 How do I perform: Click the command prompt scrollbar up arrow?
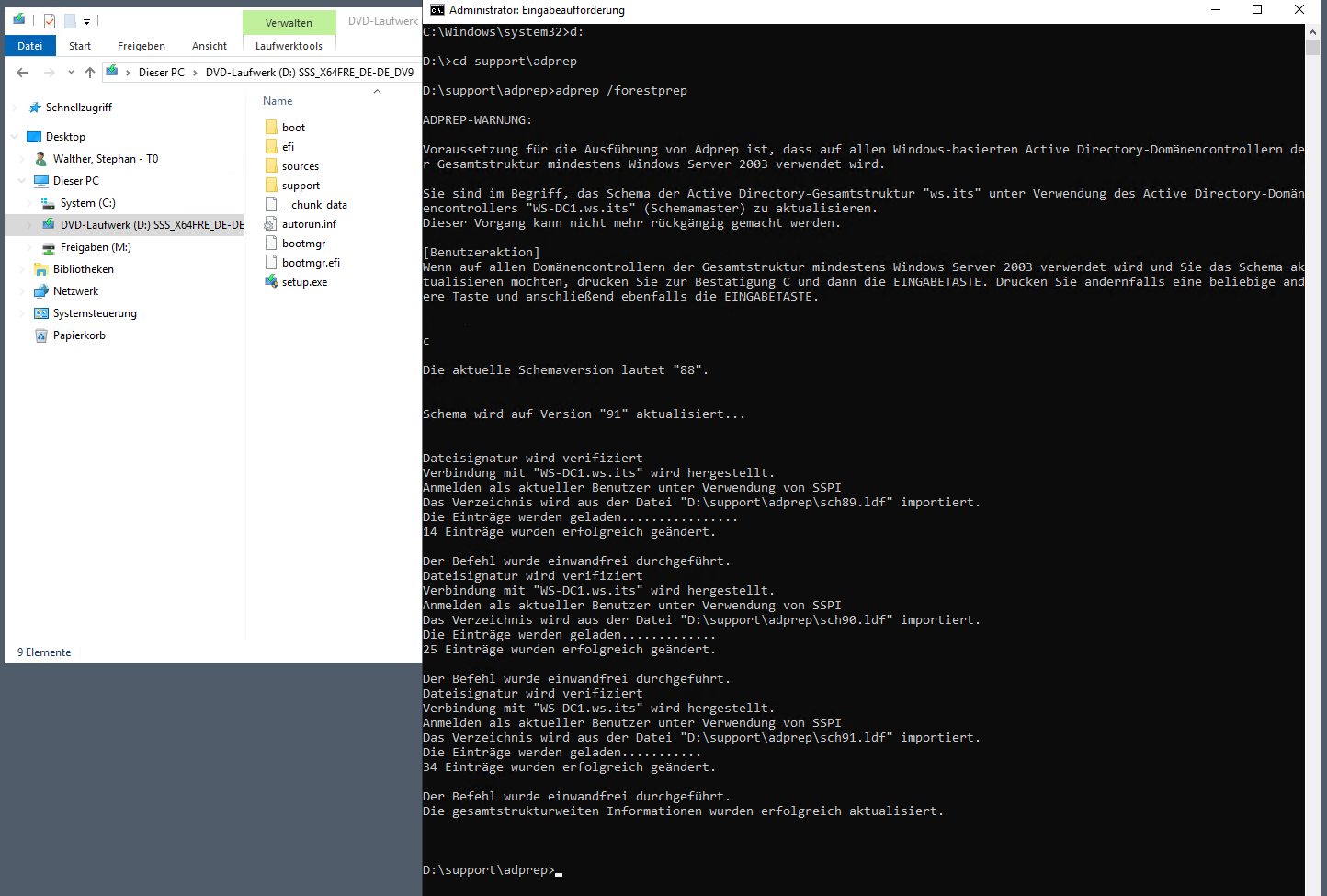pyautogui.click(x=1312, y=32)
